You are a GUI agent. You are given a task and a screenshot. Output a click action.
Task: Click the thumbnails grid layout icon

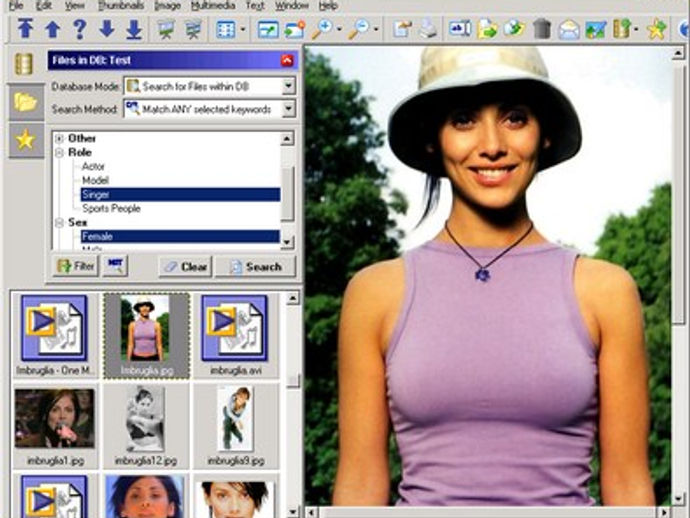[x=226, y=29]
